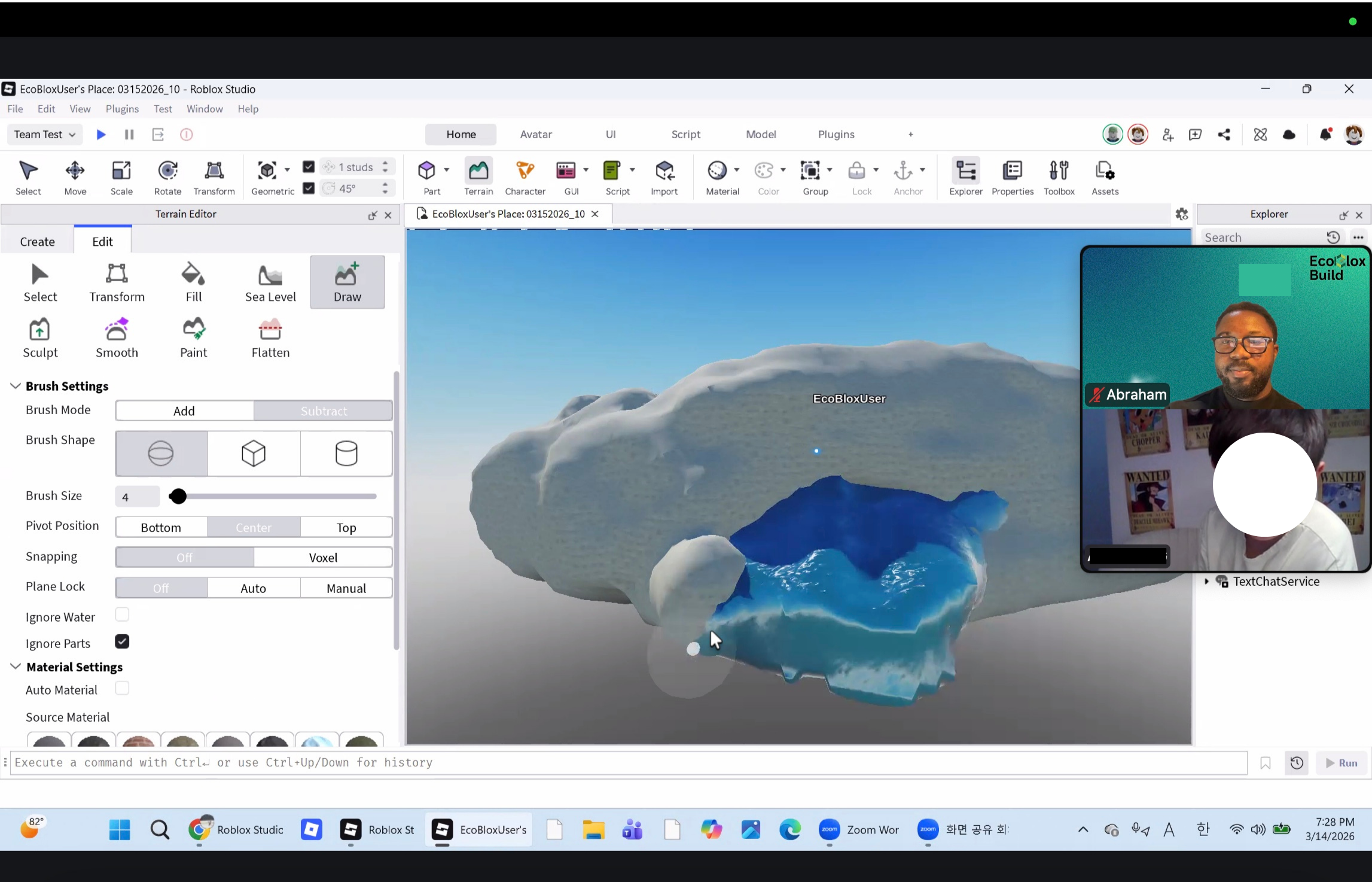Screen dimensions: 1372x882
Task: Start the playtest with the Play button
Action: pos(101,135)
